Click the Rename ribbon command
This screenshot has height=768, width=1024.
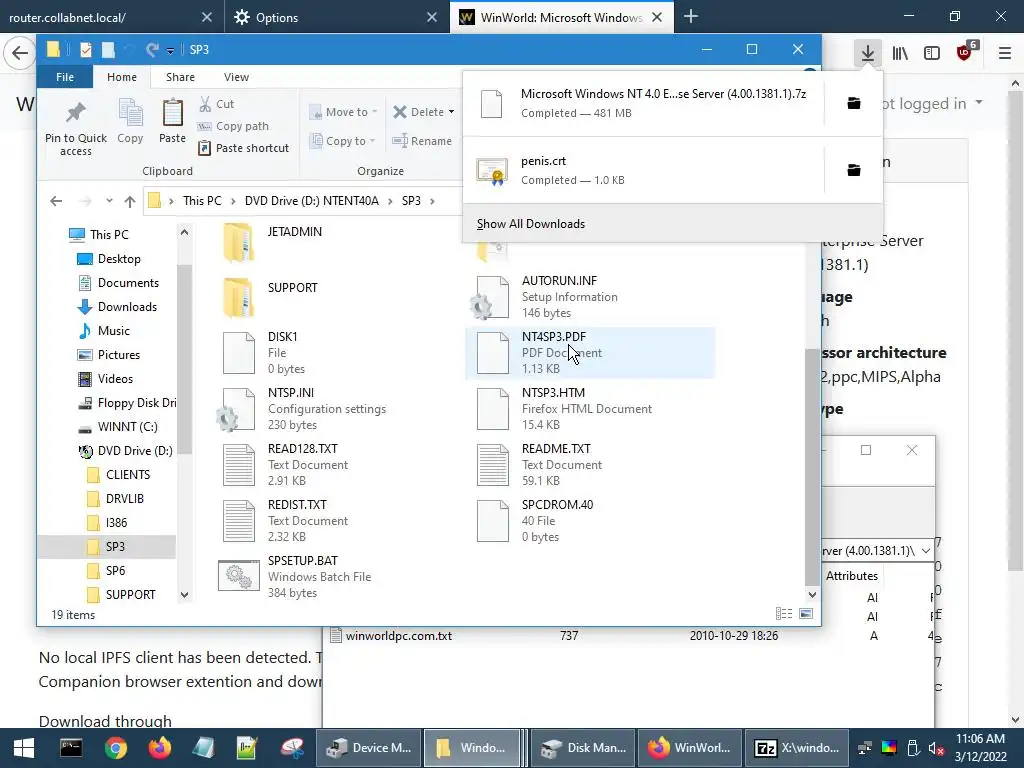(x=422, y=140)
